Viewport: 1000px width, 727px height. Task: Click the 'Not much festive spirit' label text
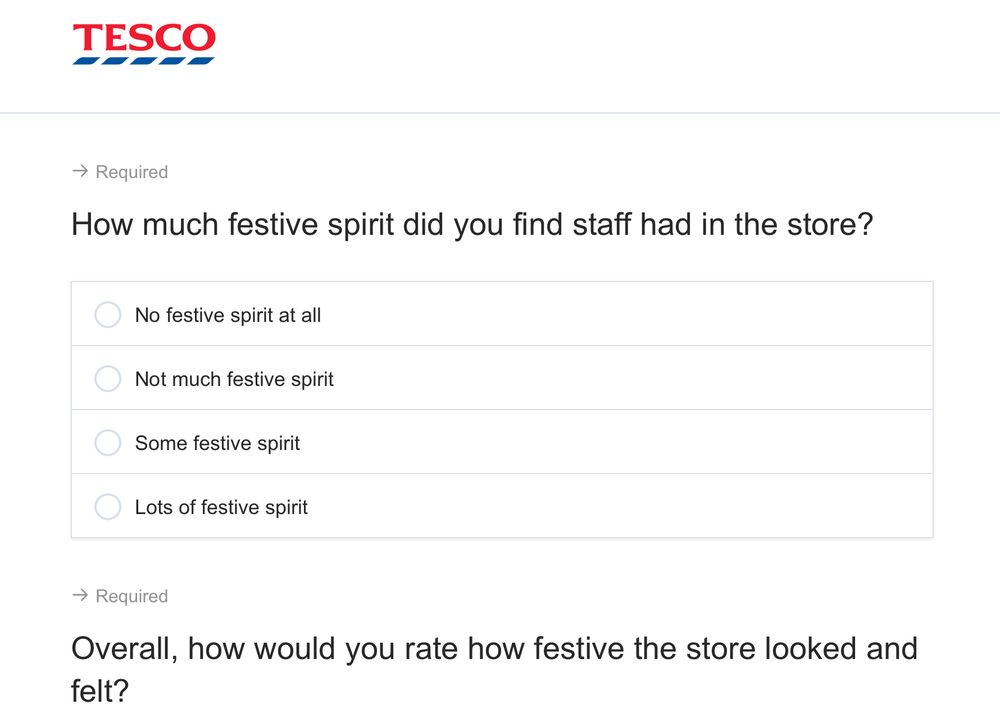coord(234,379)
